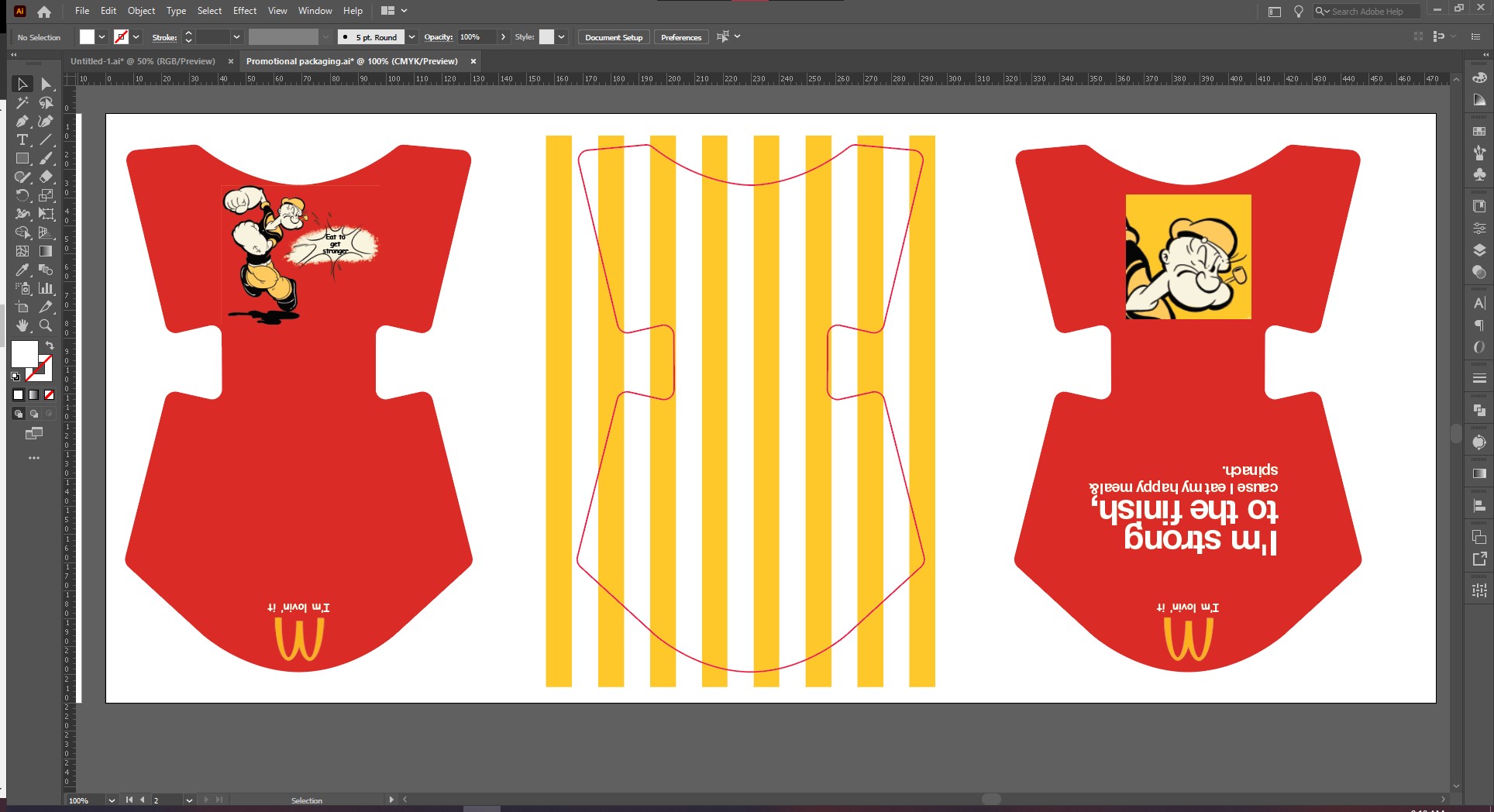Viewport: 1494px width, 812px height.
Task: Select the Selection tool arrow
Action: [x=22, y=84]
